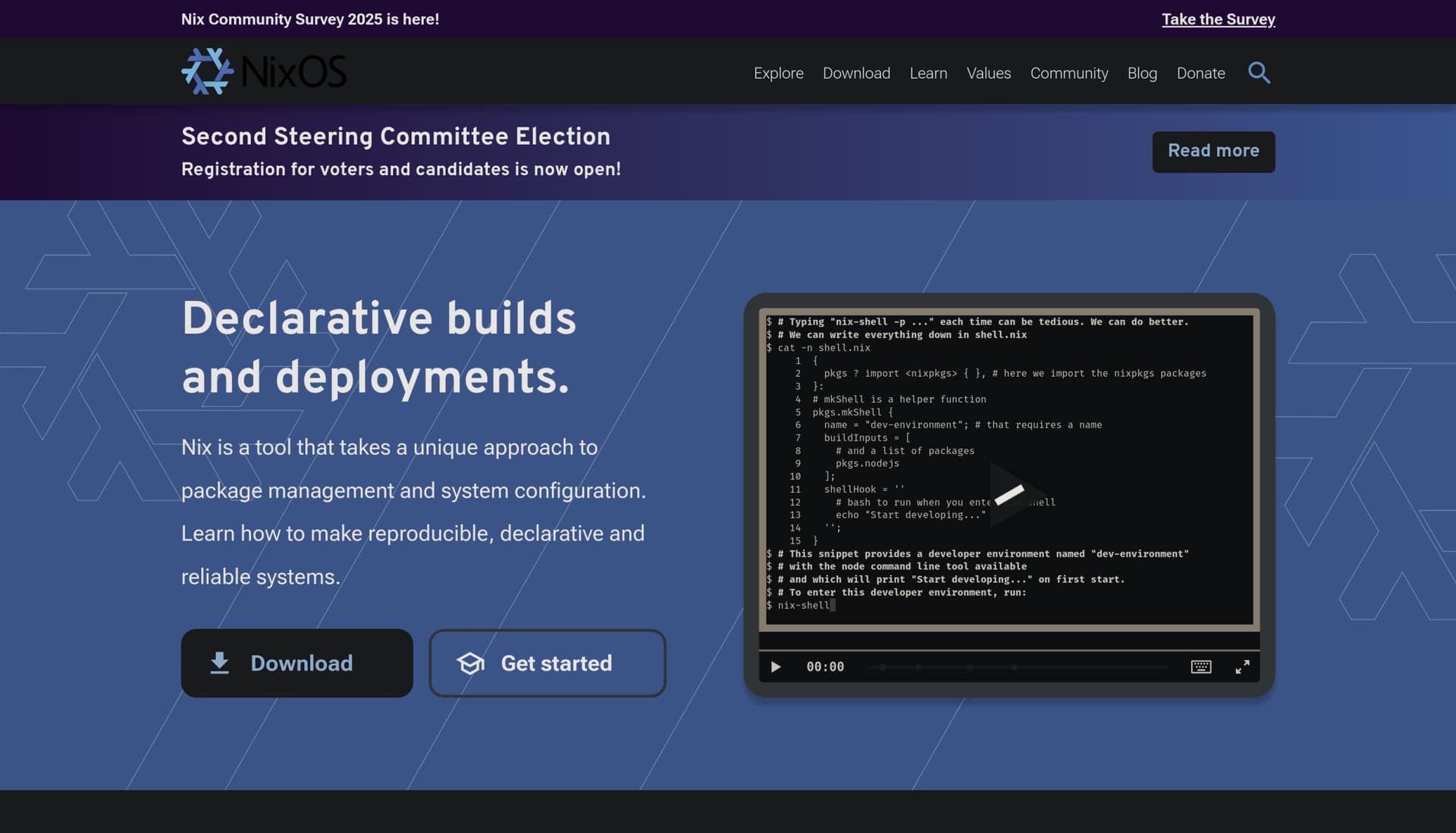This screenshot has height=833, width=1456.
Task: Click the Get started button
Action: 556,663
